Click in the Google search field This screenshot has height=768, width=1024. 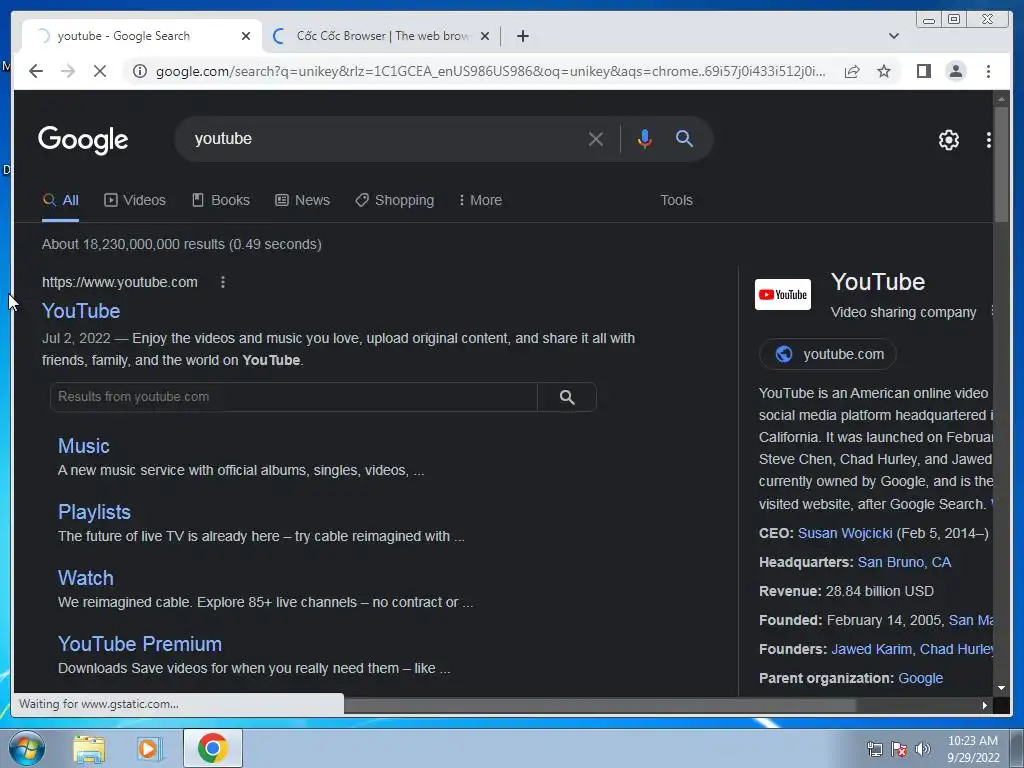(x=385, y=138)
